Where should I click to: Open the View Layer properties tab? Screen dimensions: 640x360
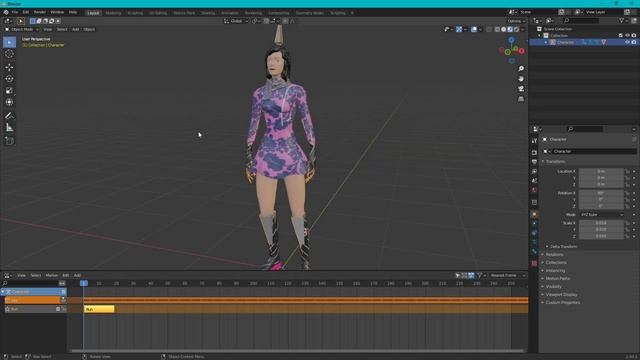pyautogui.click(x=534, y=171)
